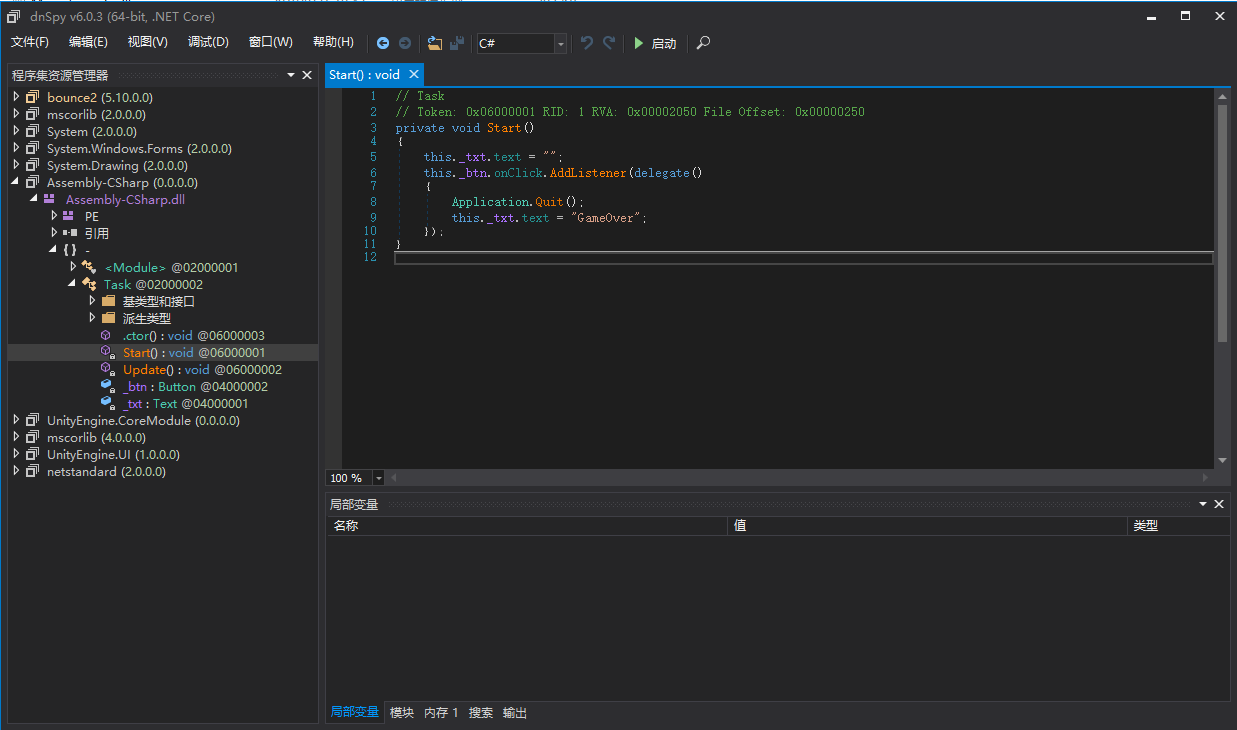Expand the PE node
Image resolution: width=1237 pixels, height=730 pixels.
tap(54, 216)
